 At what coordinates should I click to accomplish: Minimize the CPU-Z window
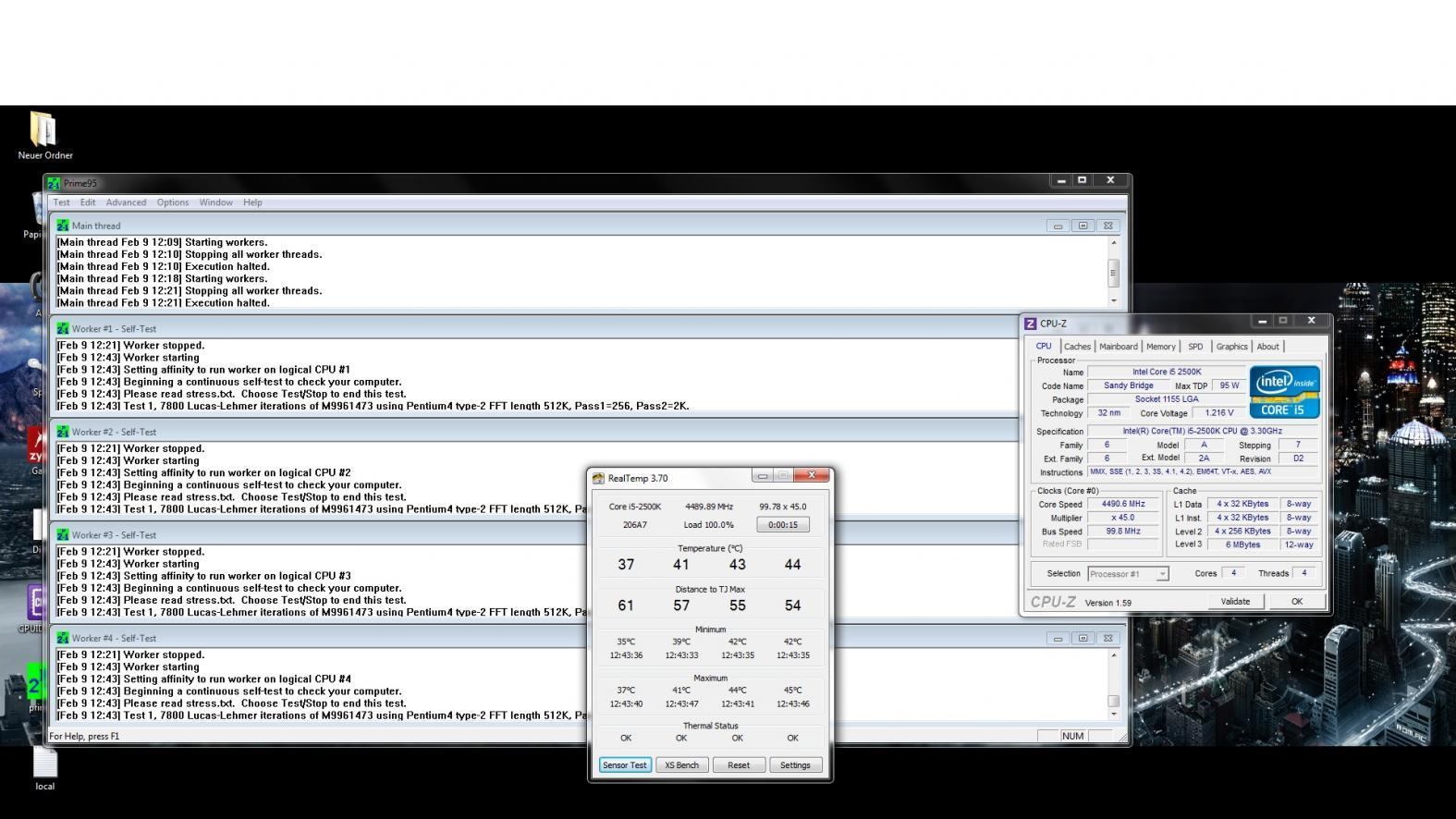(1262, 321)
